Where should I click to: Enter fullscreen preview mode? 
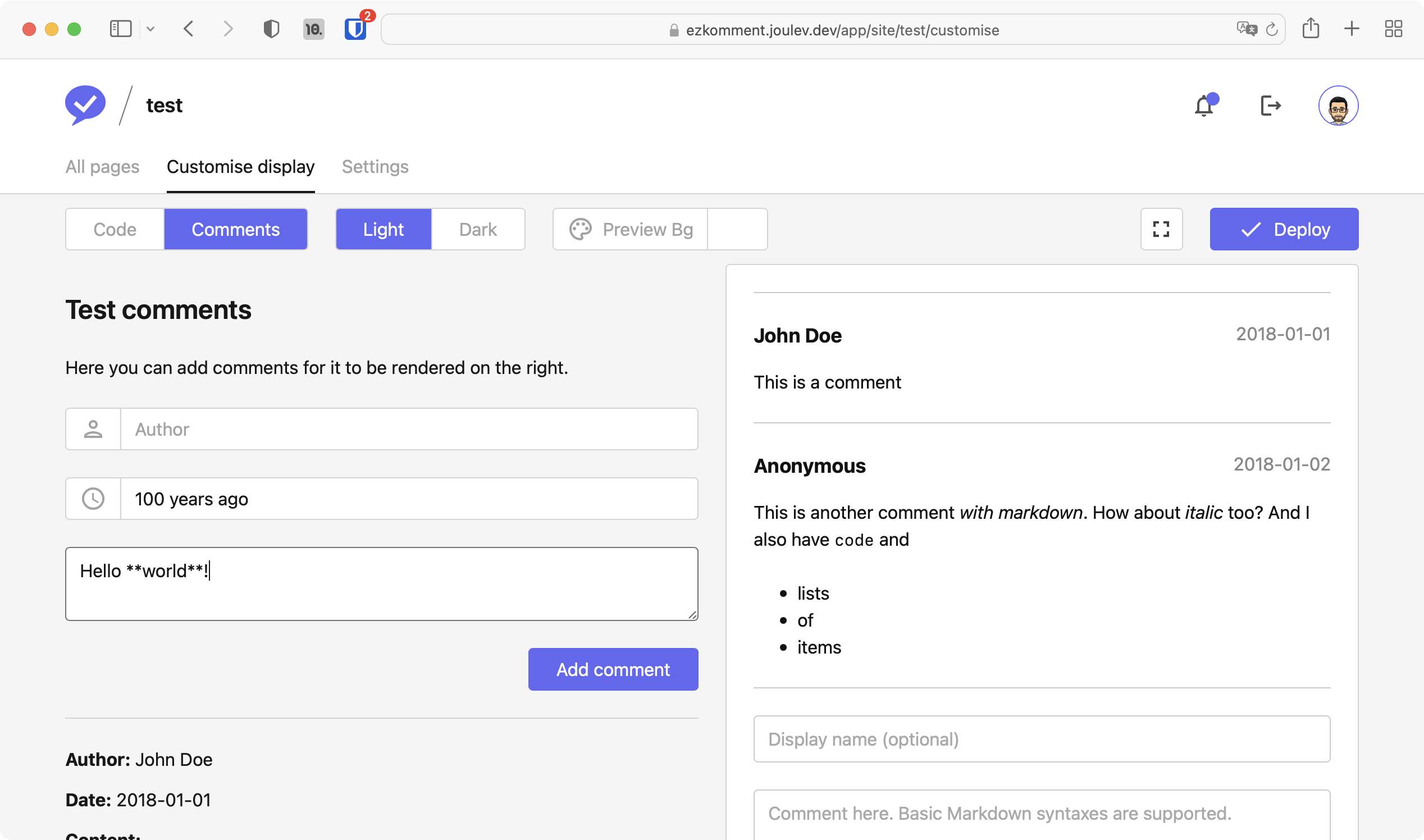pyautogui.click(x=1161, y=229)
